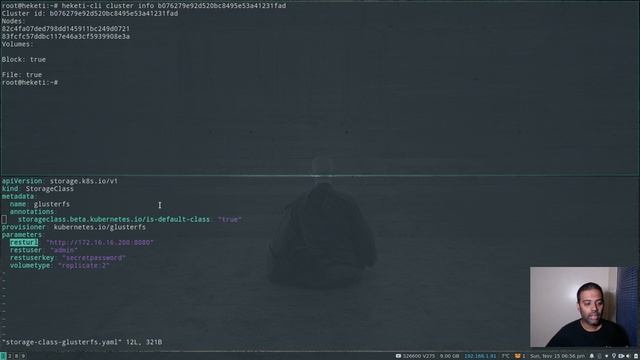This screenshot has width=640, height=360.
Task: Click the apiVersion value storage.k8s.io/v1
Action: coord(84,181)
